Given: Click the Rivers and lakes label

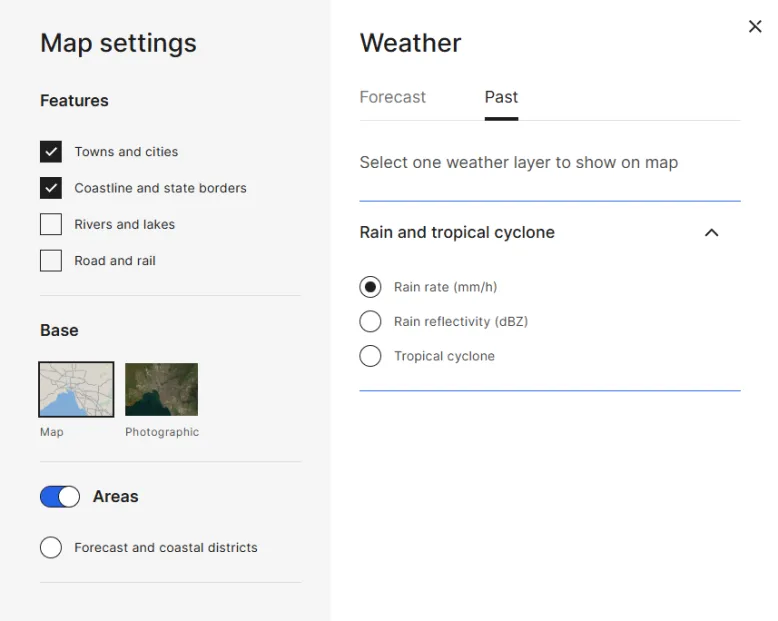Looking at the screenshot, I should 124,224.
